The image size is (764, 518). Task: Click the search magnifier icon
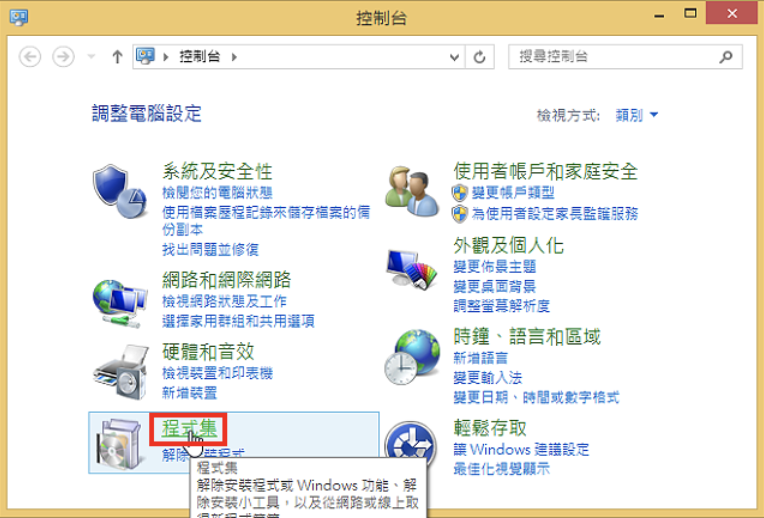pos(726,57)
